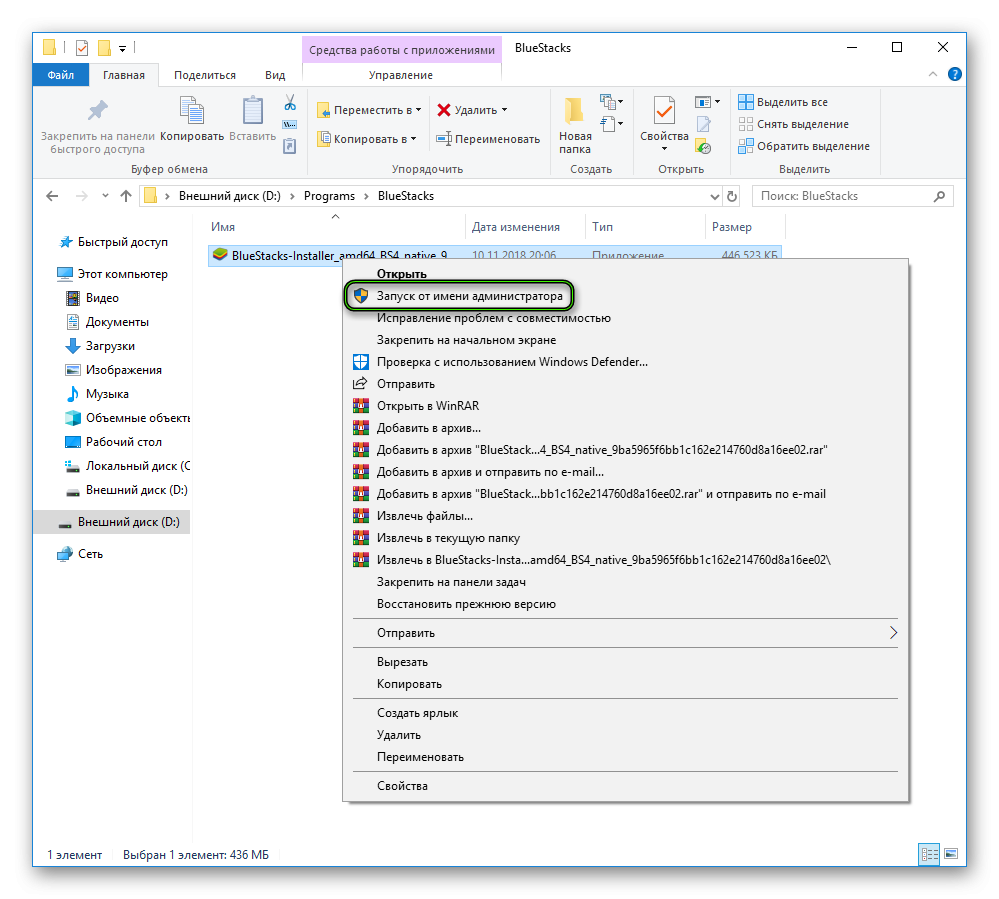This screenshot has height=899, width=999.
Task: Select Проверка с использованием Windows Defender
Action: [512, 362]
